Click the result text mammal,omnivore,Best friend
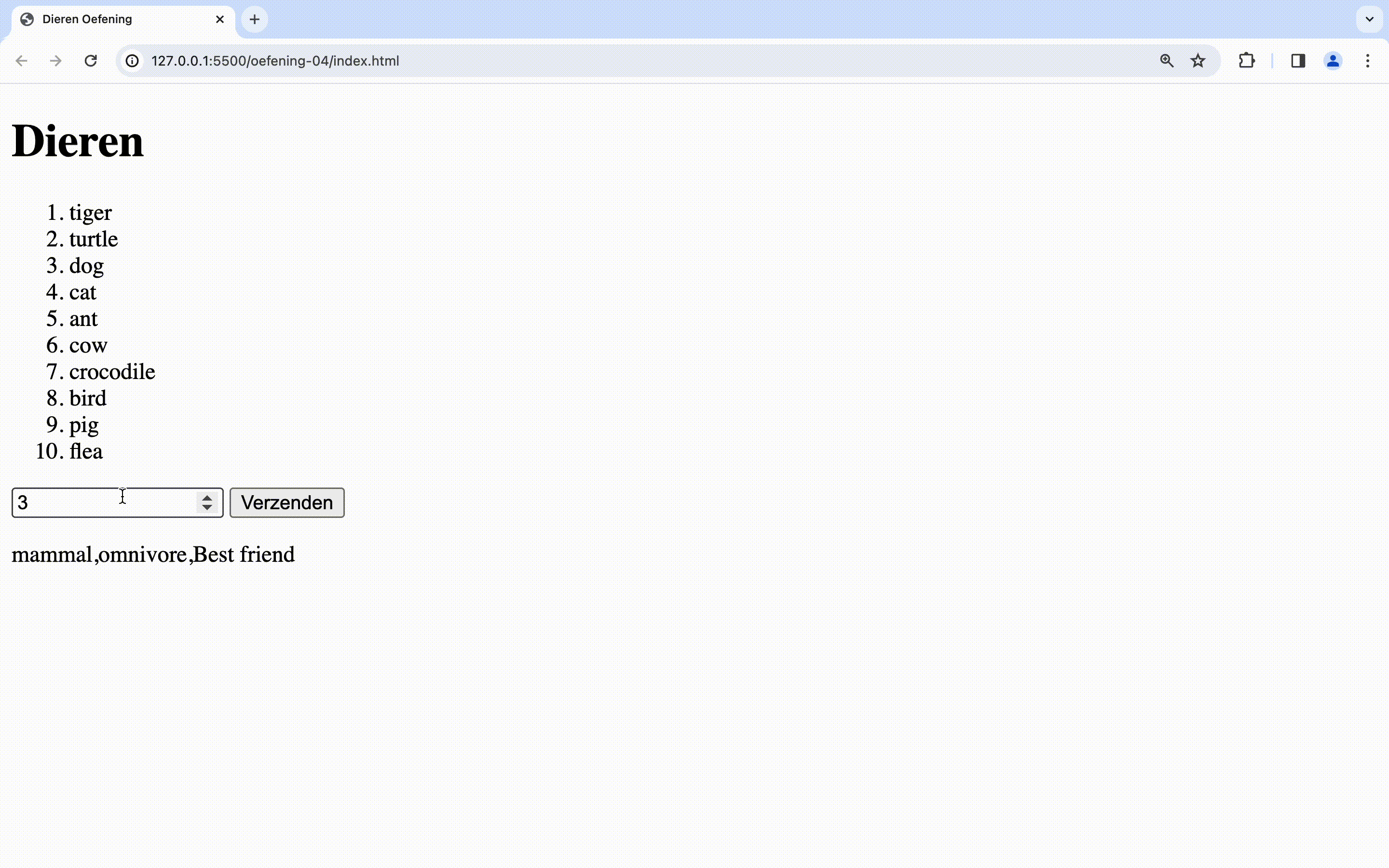Viewport: 1389px width, 868px height. click(x=153, y=555)
